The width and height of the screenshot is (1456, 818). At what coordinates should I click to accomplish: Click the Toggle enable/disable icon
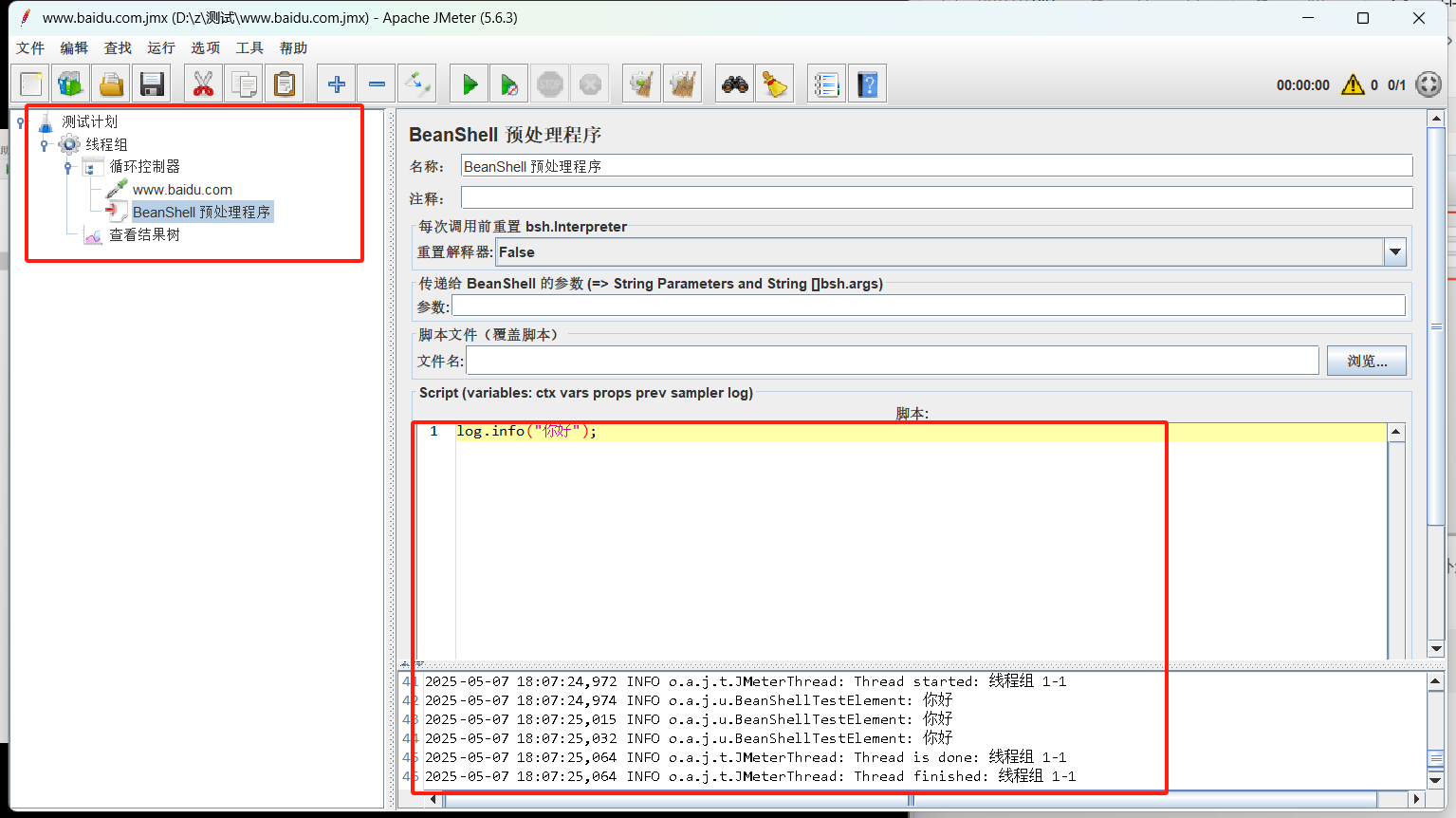416,84
